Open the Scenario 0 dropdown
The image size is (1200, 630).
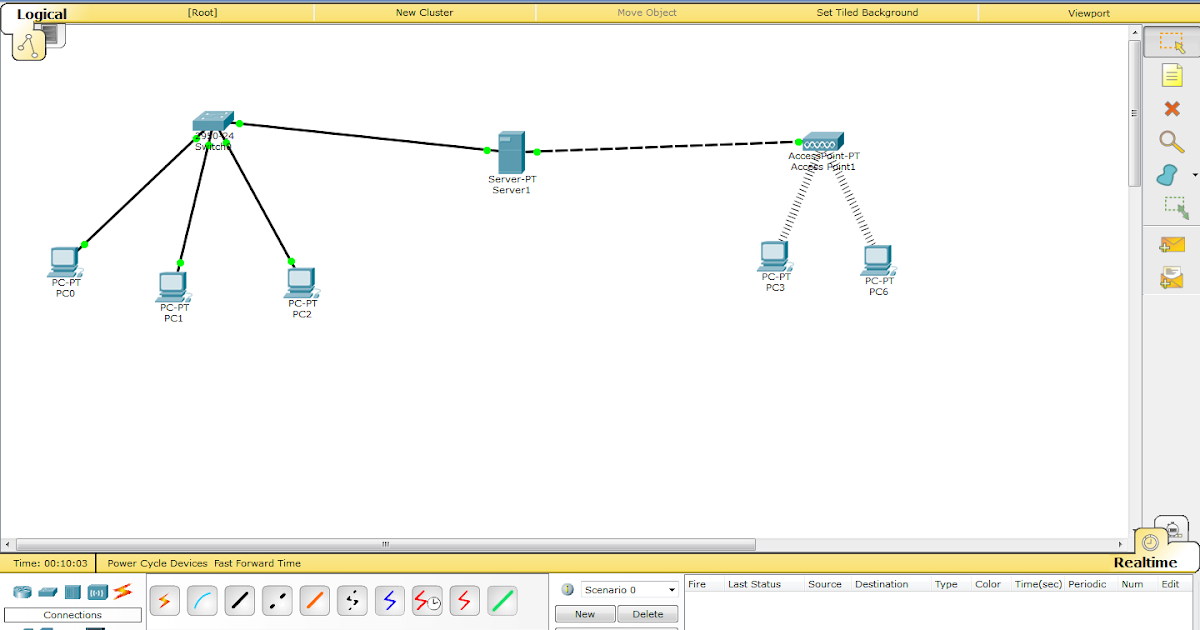coord(629,589)
